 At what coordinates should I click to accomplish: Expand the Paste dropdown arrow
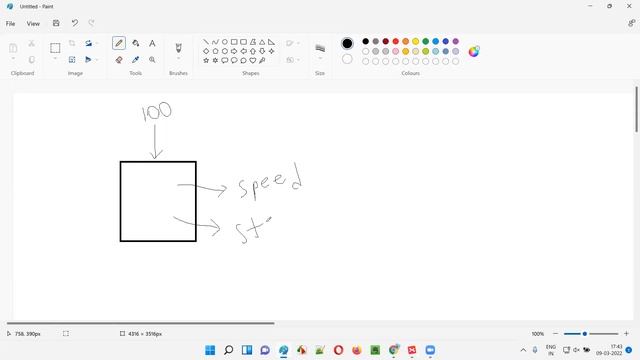tap(13, 59)
